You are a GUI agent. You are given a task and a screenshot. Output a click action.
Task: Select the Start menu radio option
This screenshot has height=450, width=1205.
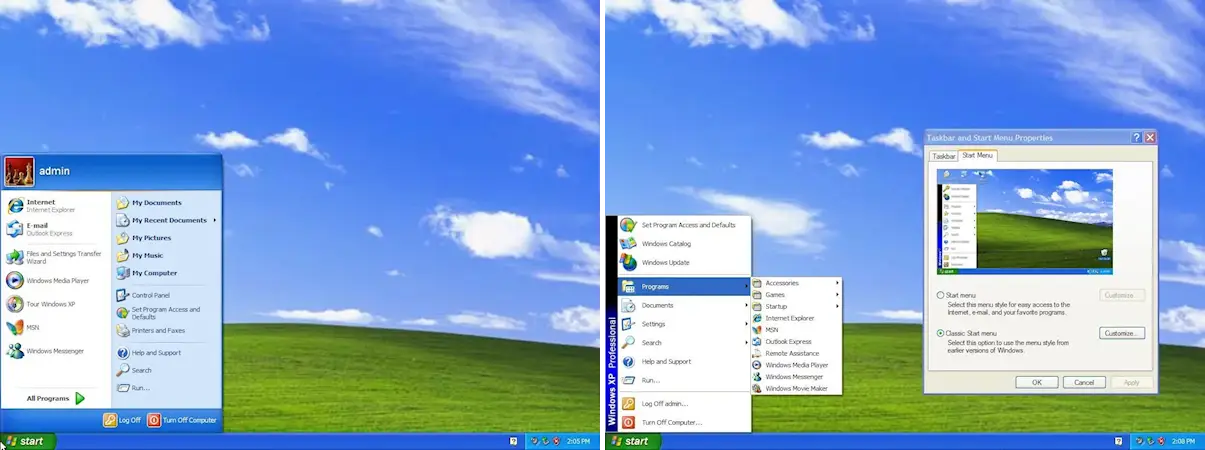[941, 295]
